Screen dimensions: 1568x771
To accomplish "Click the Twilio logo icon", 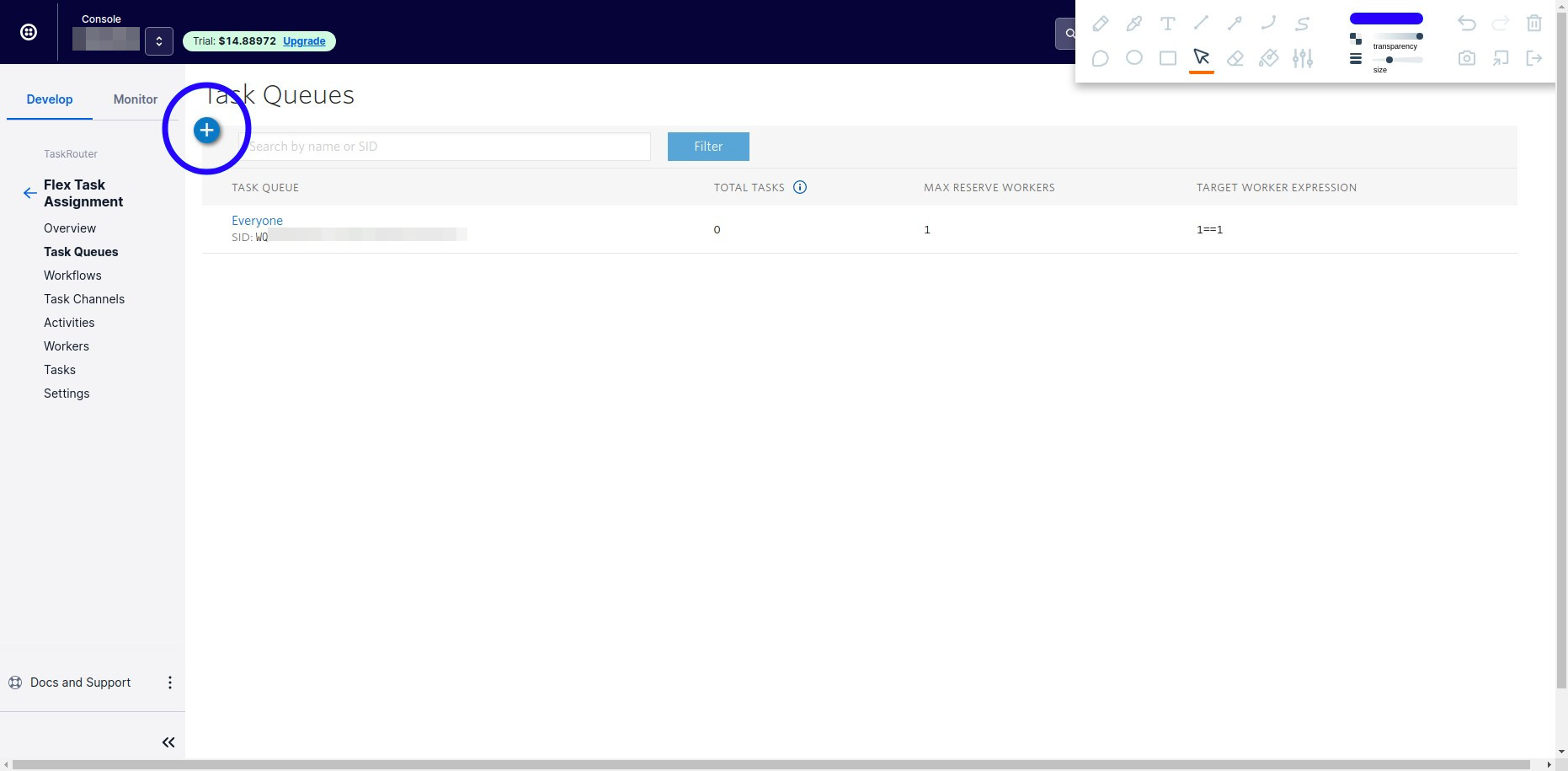I will point(29,32).
